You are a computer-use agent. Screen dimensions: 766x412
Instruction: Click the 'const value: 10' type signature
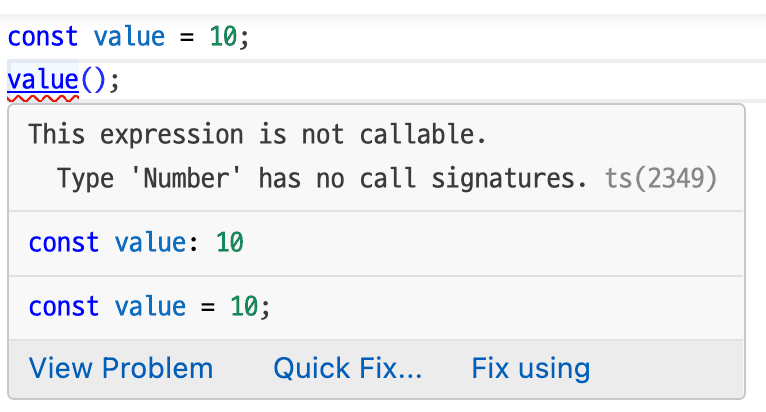pos(136,243)
